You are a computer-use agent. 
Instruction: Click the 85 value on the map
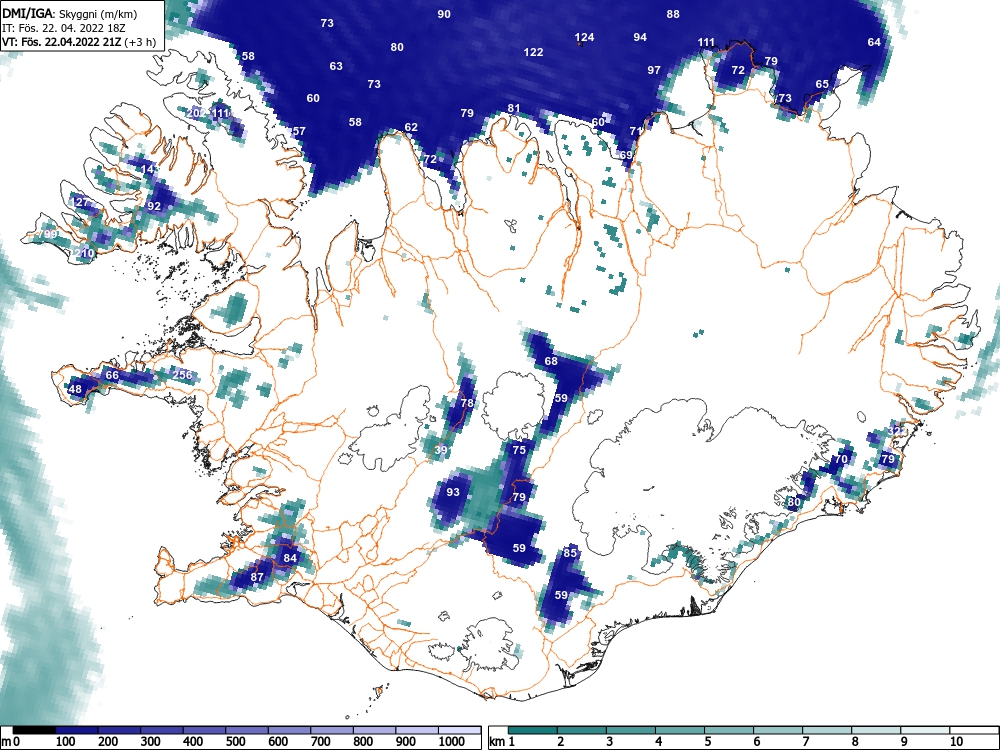click(x=570, y=553)
